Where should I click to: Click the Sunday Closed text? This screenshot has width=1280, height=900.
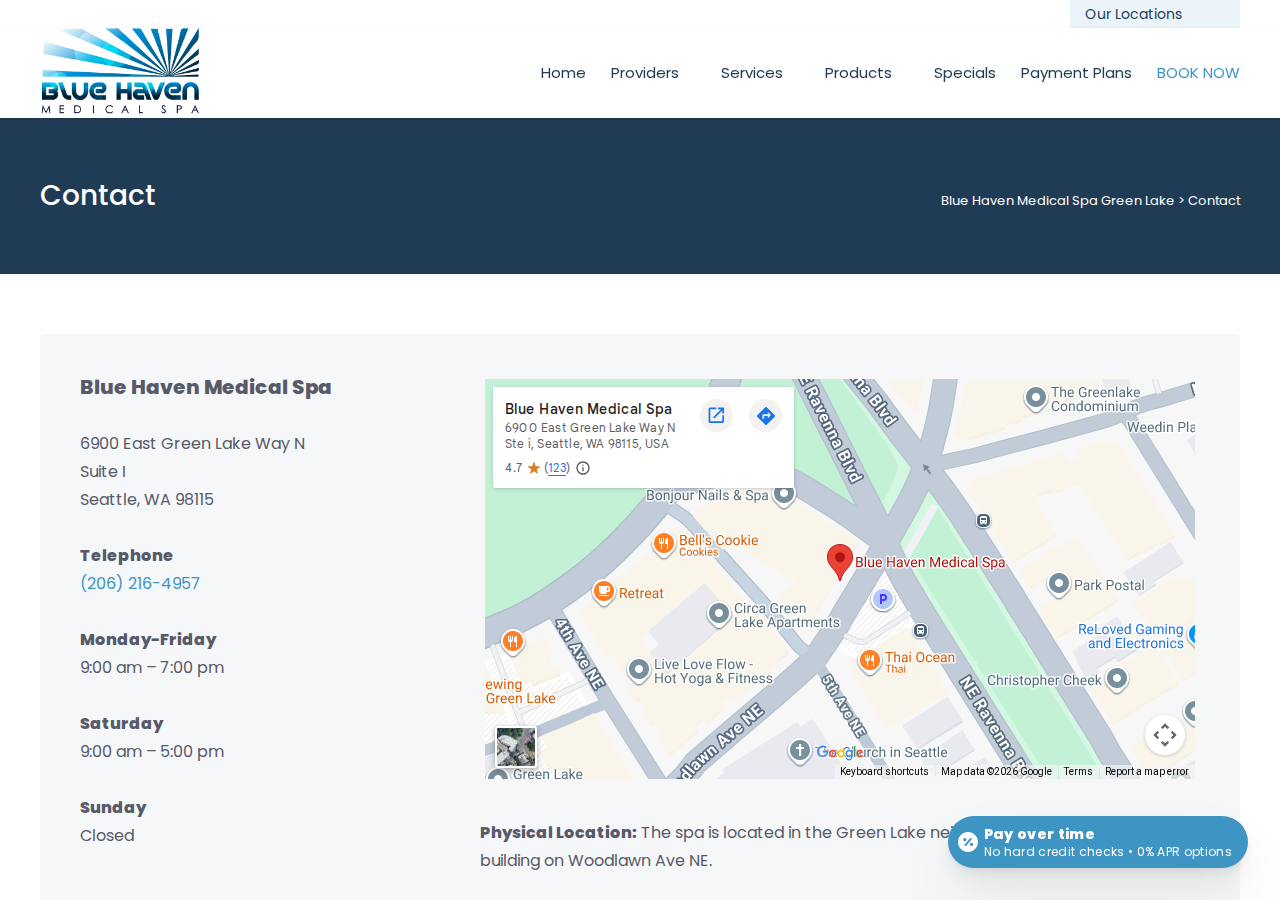(x=107, y=835)
